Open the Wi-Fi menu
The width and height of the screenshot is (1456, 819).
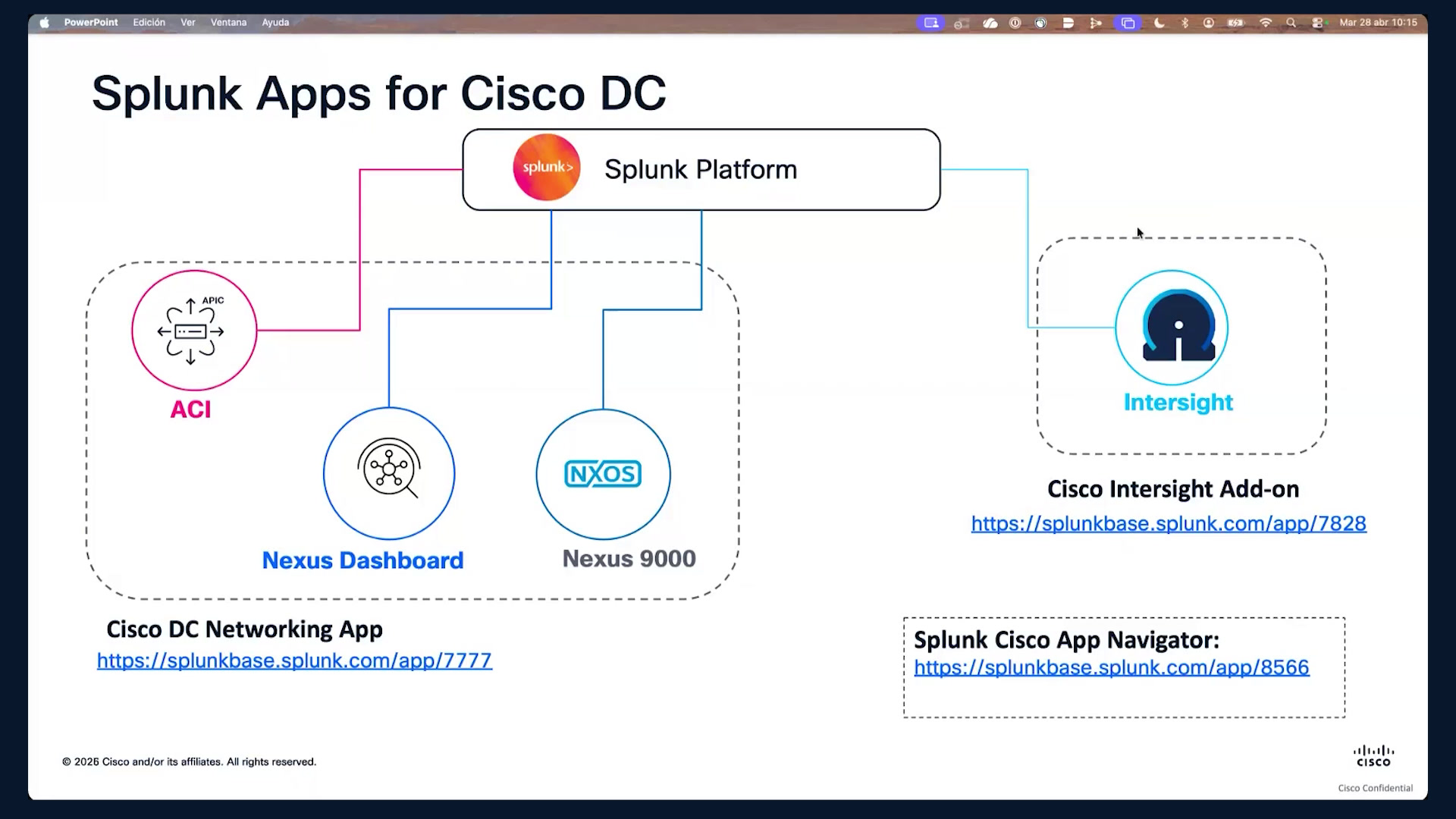pos(1265,23)
